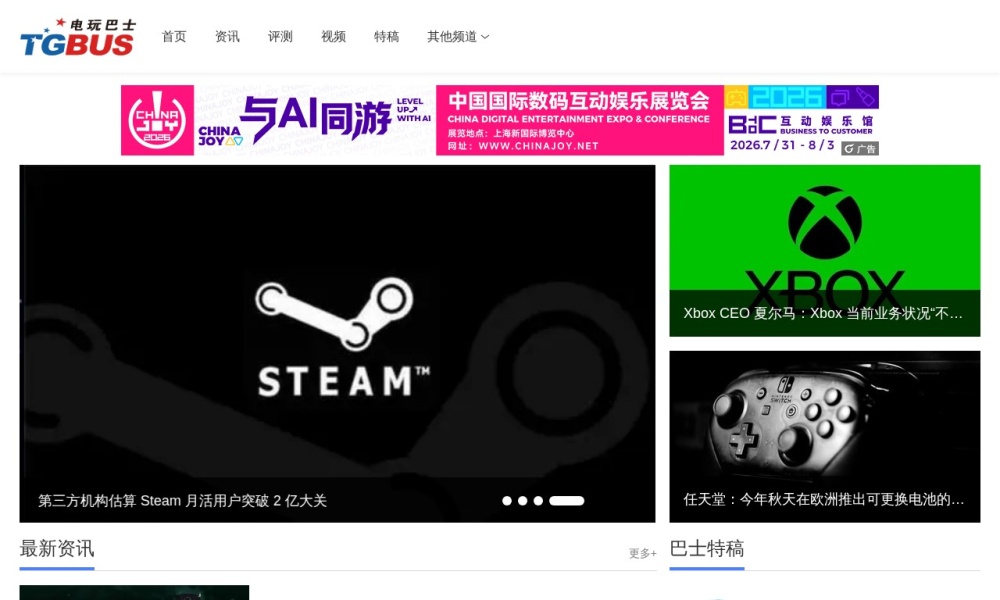Image resolution: width=1000 pixels, height=600 pixels.
Task: Read the Steam 月活用户突破 2 亿 headline
Action: pos(182,501)
